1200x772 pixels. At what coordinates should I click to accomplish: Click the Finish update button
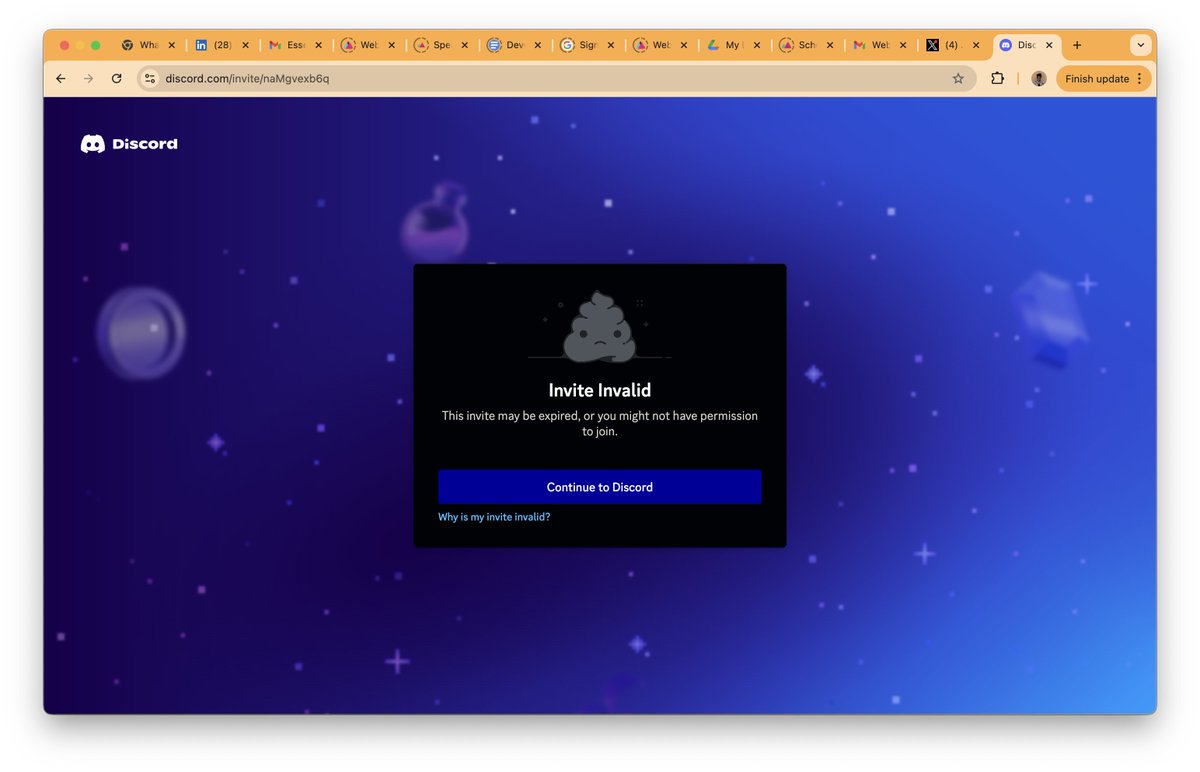pyautogui.click(x=1104, y=79)
